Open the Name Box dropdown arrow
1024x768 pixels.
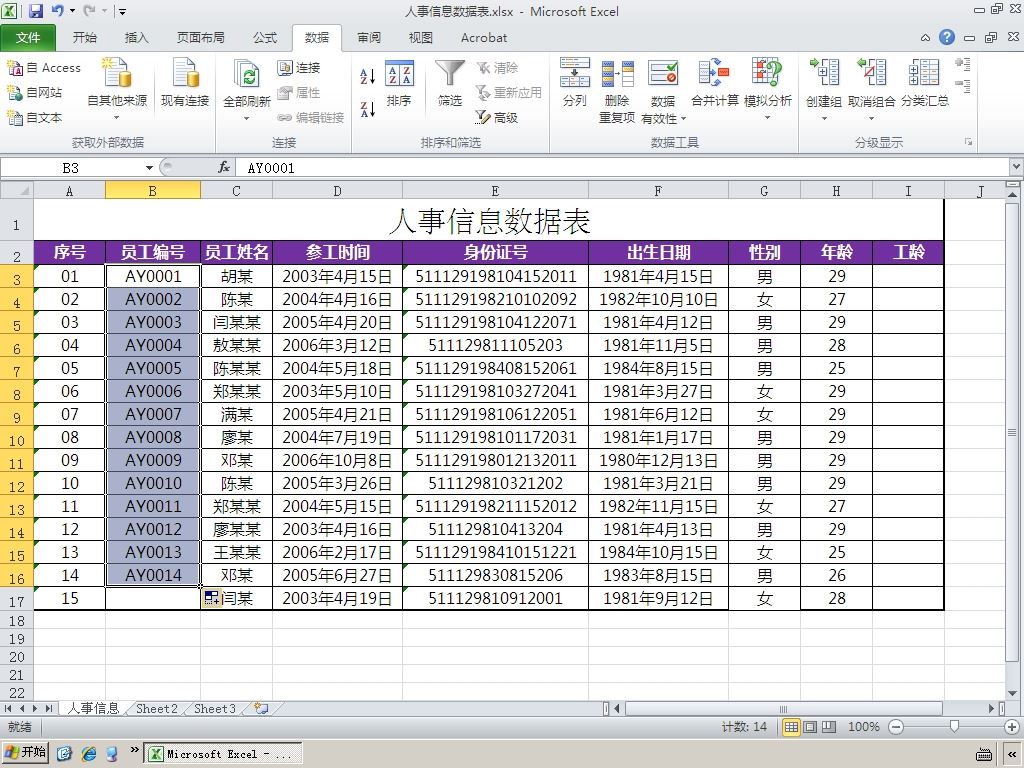tap(150, 168)
